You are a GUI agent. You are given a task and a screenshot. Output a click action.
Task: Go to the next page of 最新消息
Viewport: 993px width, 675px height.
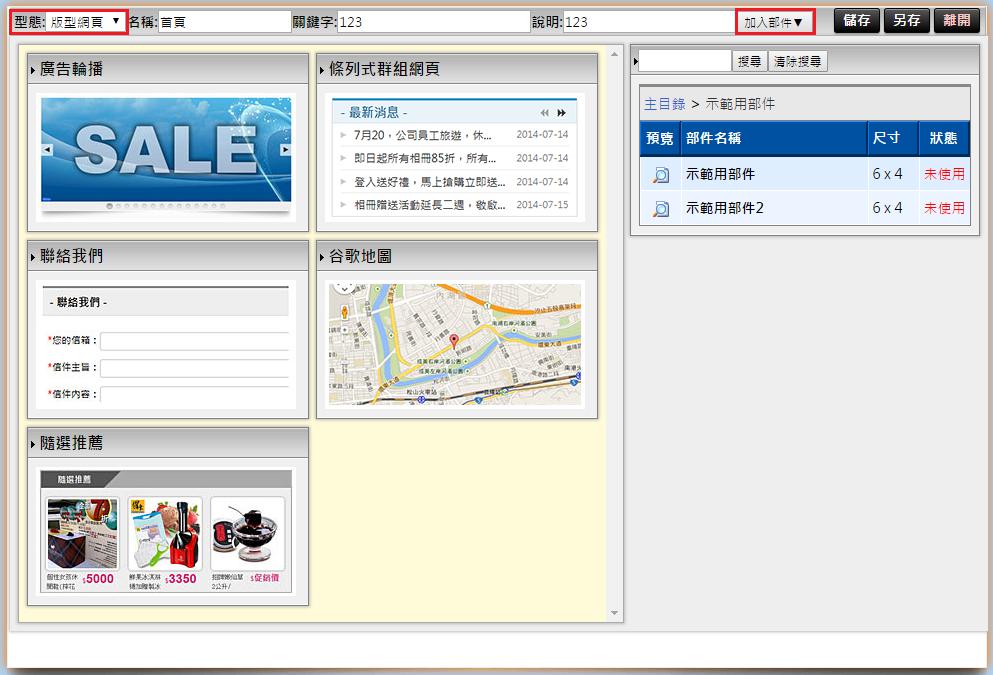point(562,113)
